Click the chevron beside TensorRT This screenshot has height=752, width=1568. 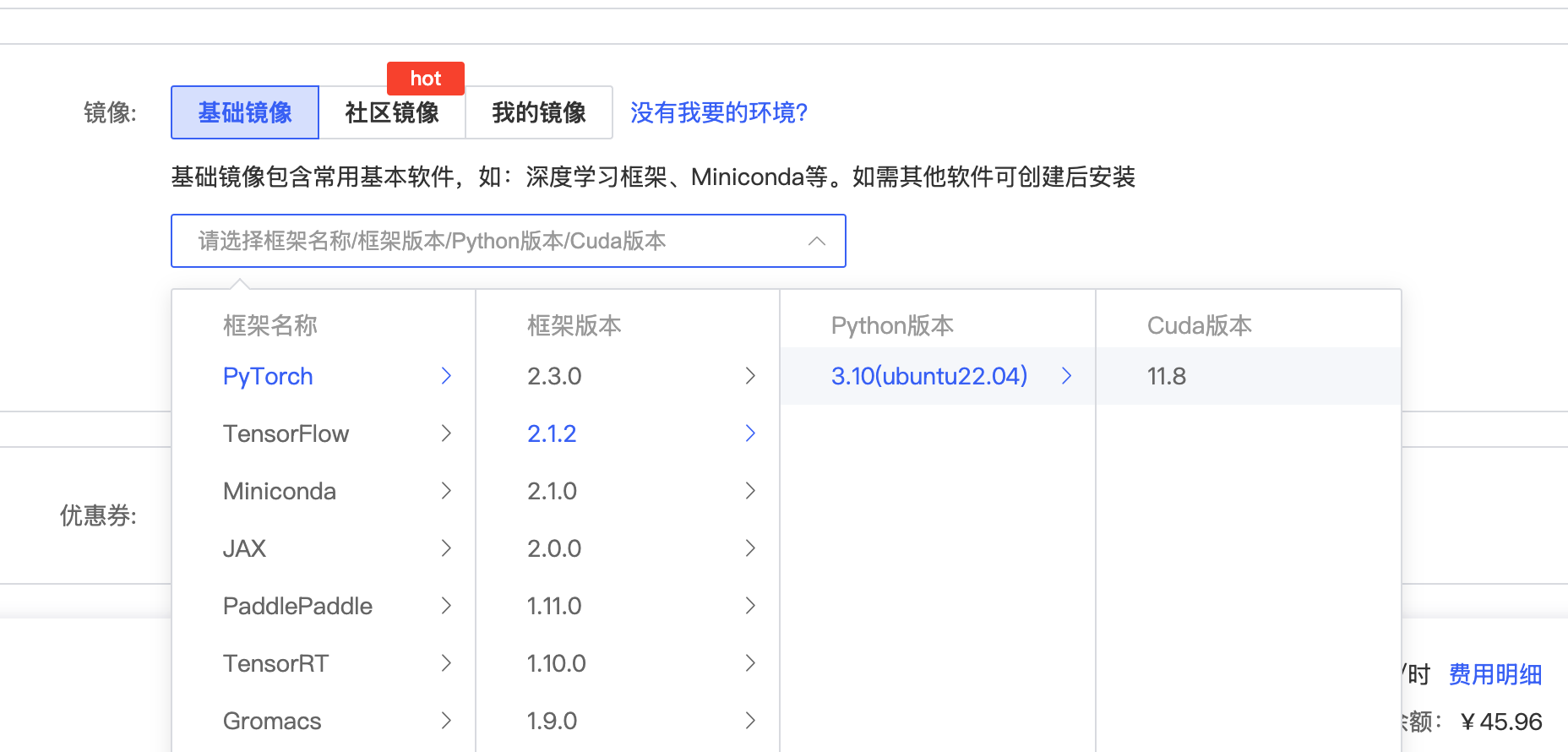(x=446, y=663)
